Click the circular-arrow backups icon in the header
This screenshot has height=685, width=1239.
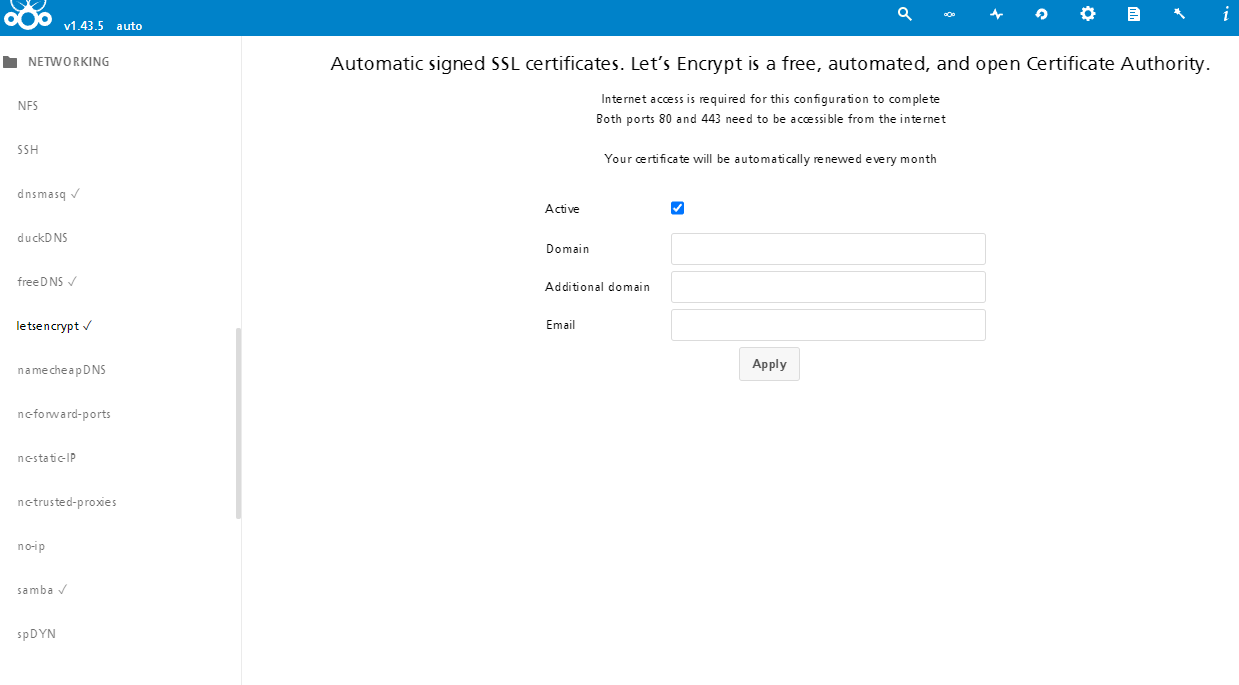(x=1042, y=14)
